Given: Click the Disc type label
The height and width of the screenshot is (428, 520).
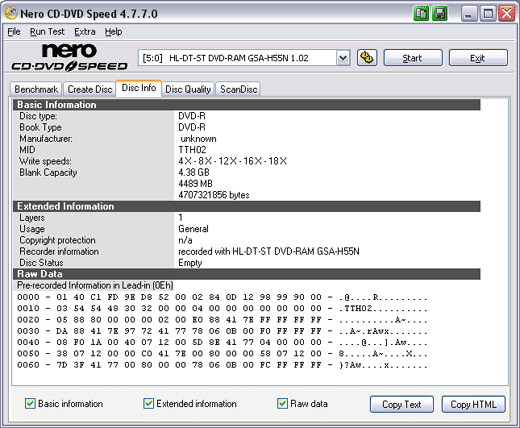Looking at the screenshot, I should (38, 116).
